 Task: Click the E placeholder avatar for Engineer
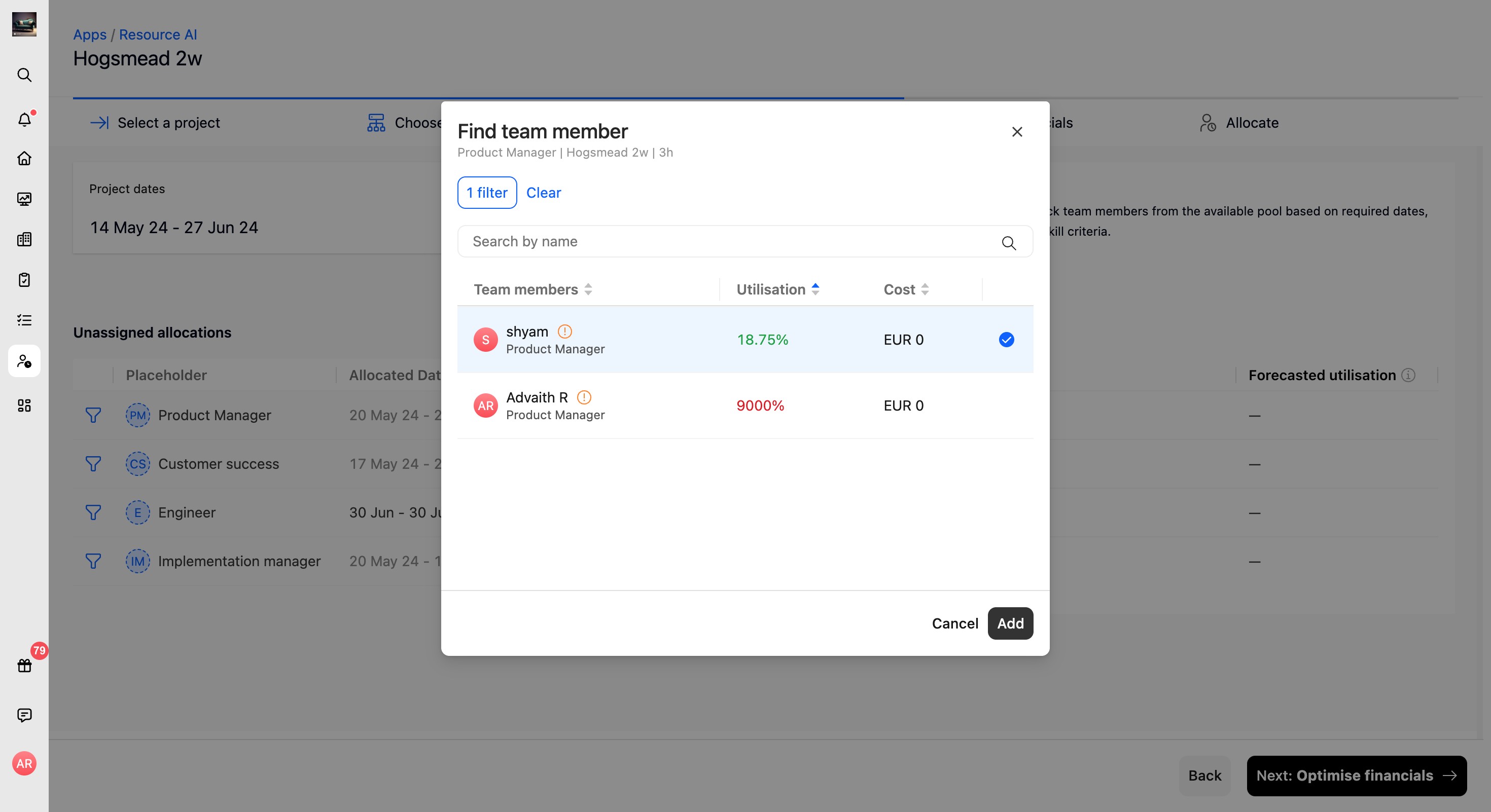click(138, 512)
